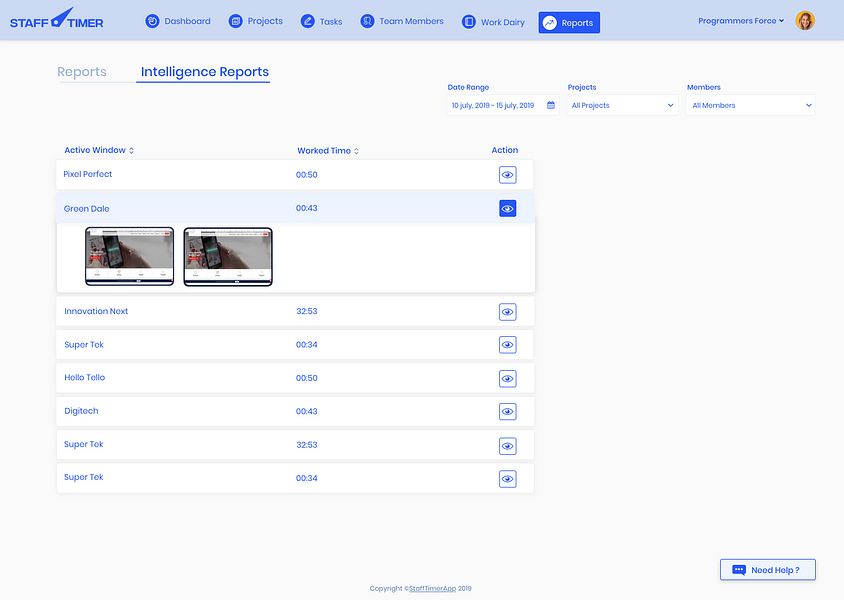
Task: Click the Date Range input field
Action: pos(503,105)
